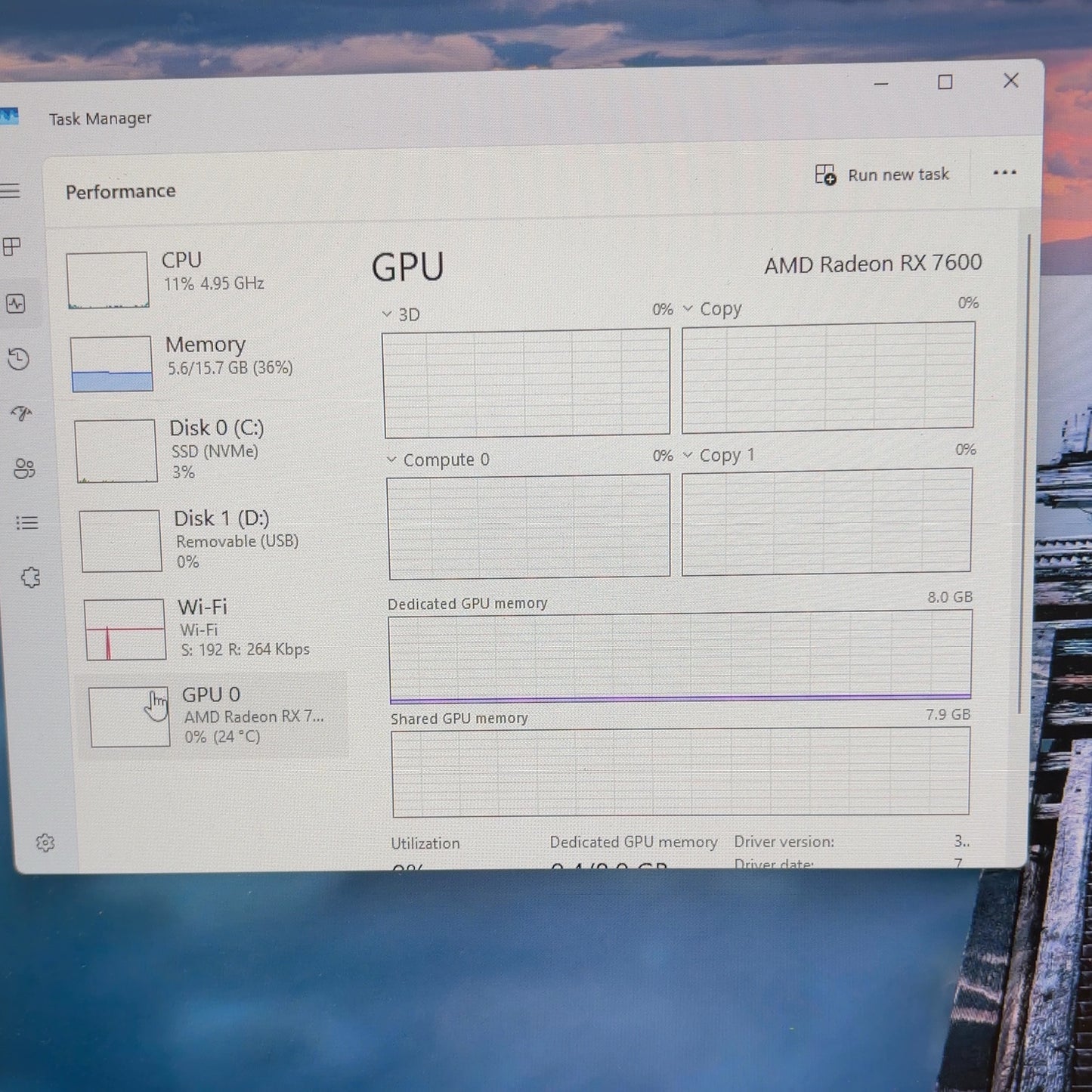The image size is (1092, 1092).
Task: Open the three-dot more options menu
Action: point(1004,173)
